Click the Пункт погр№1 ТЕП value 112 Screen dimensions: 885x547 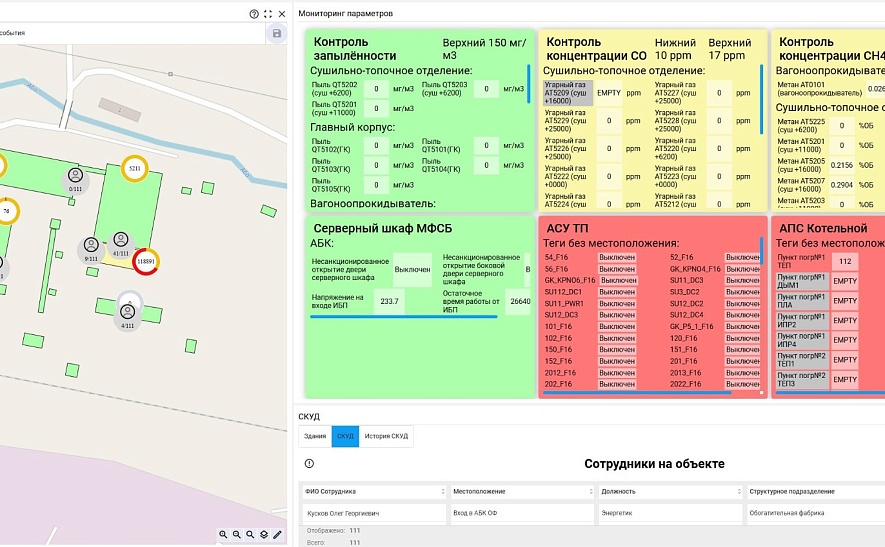[x=845, y=261]
